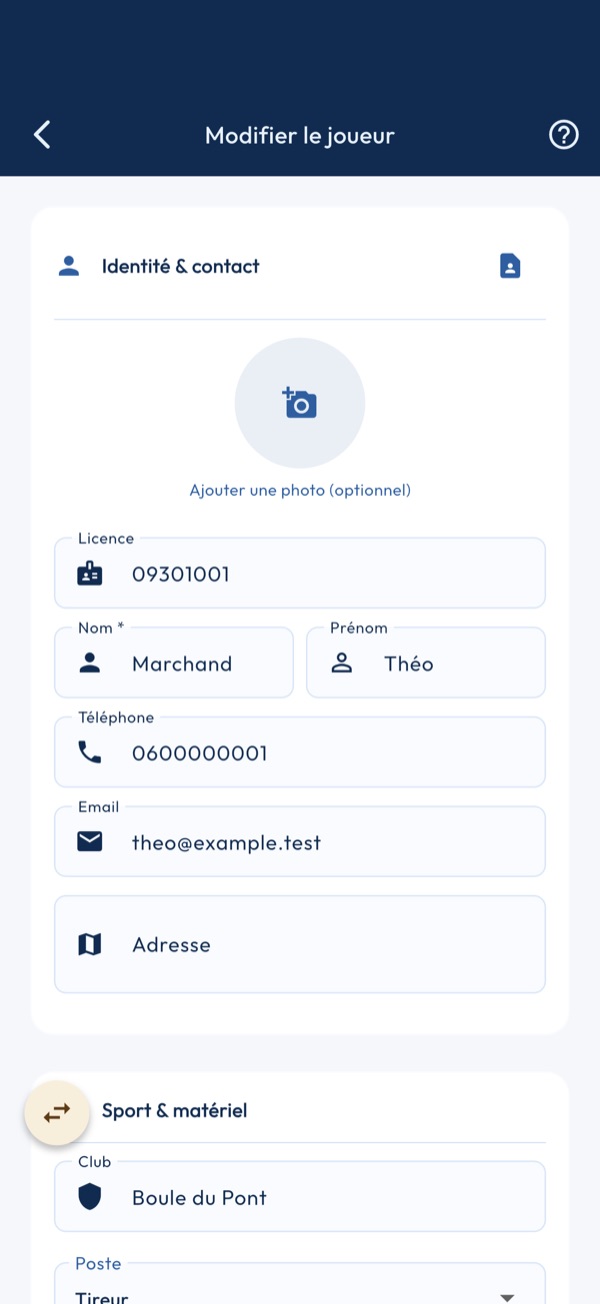This screenshot has height=1304, width=600.
Task: Go back using the header arrow
Action: 42,135
